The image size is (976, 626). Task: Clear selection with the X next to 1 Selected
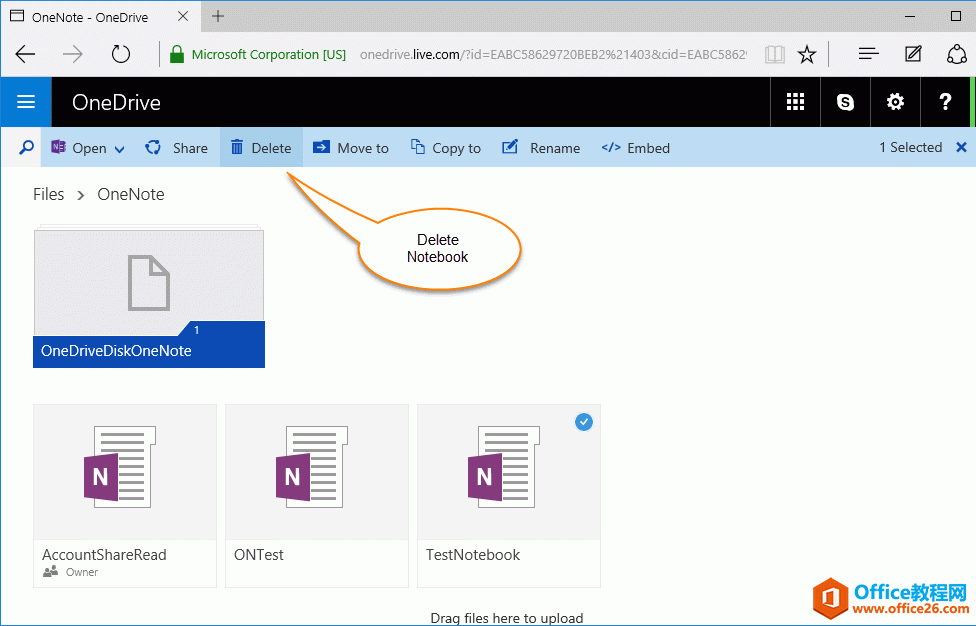963,147
